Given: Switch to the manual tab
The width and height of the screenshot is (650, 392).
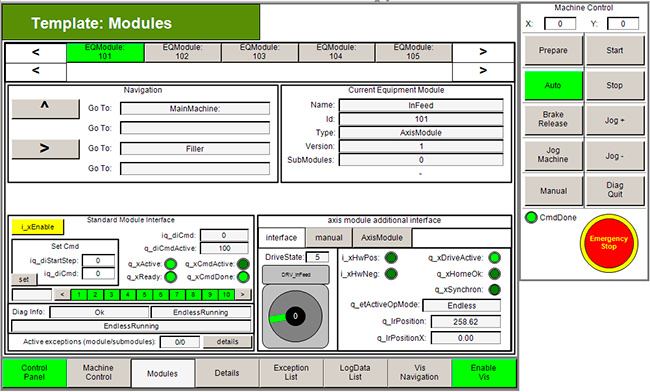Looking at the screenshot, I should coord(329,238).
